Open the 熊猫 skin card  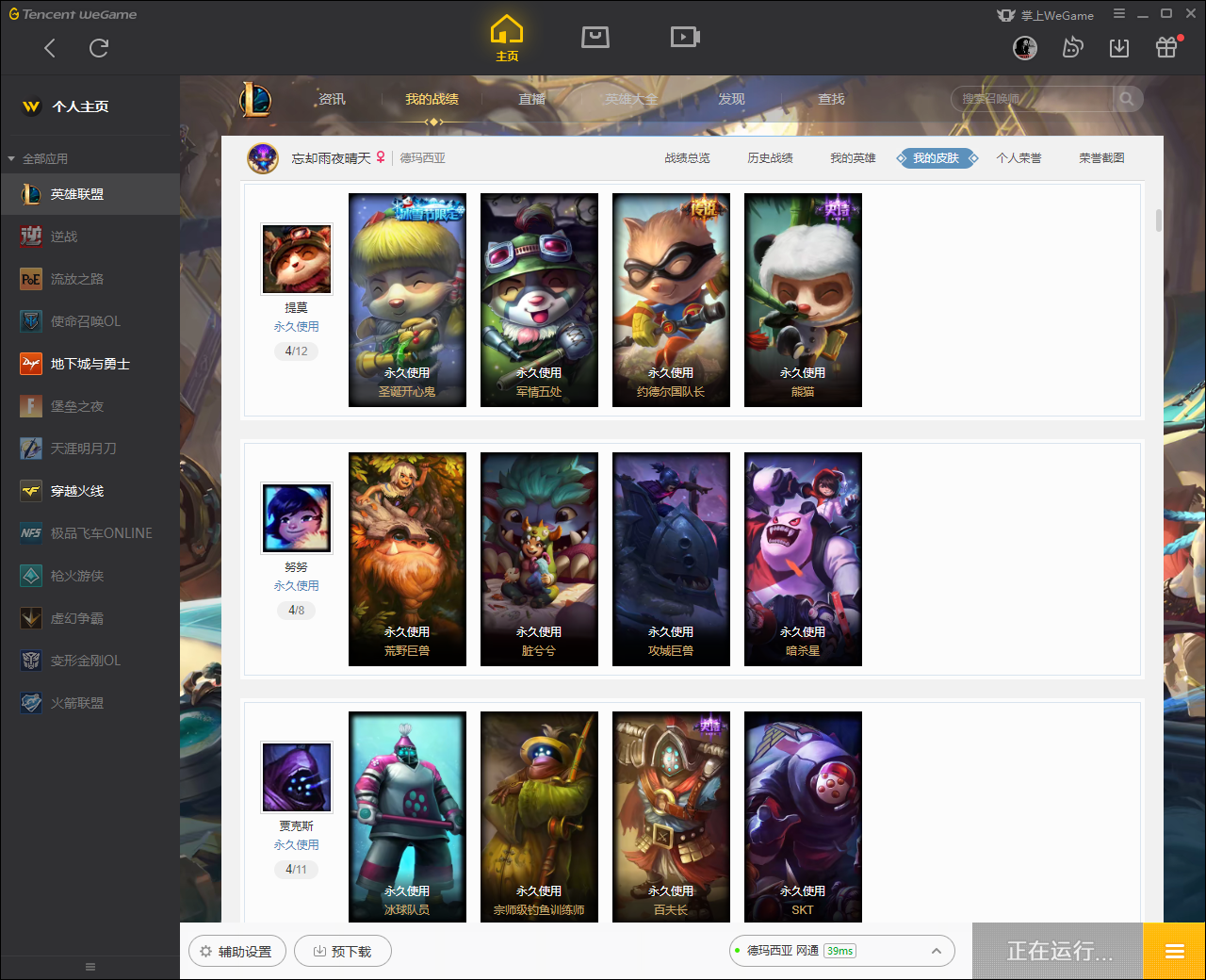tap(803, 300)
